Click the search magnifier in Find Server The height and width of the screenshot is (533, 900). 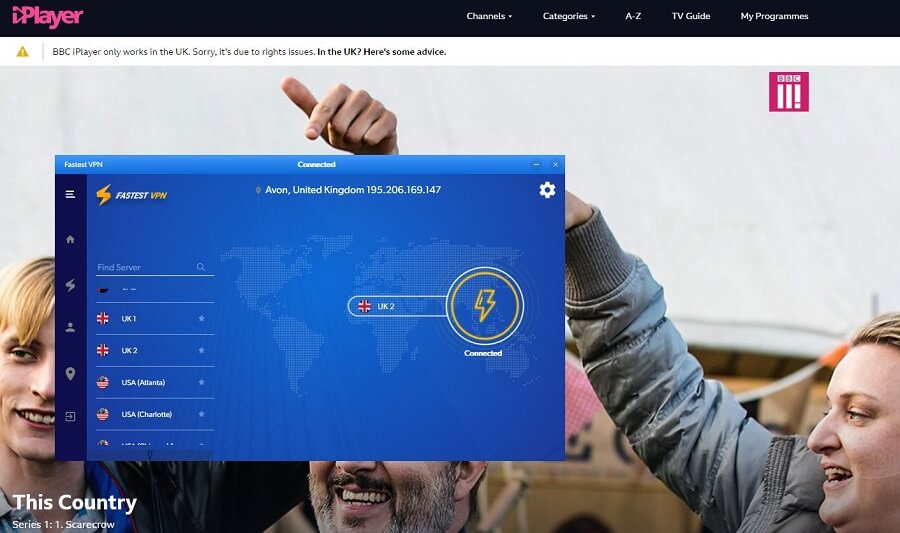coord(201,267)
